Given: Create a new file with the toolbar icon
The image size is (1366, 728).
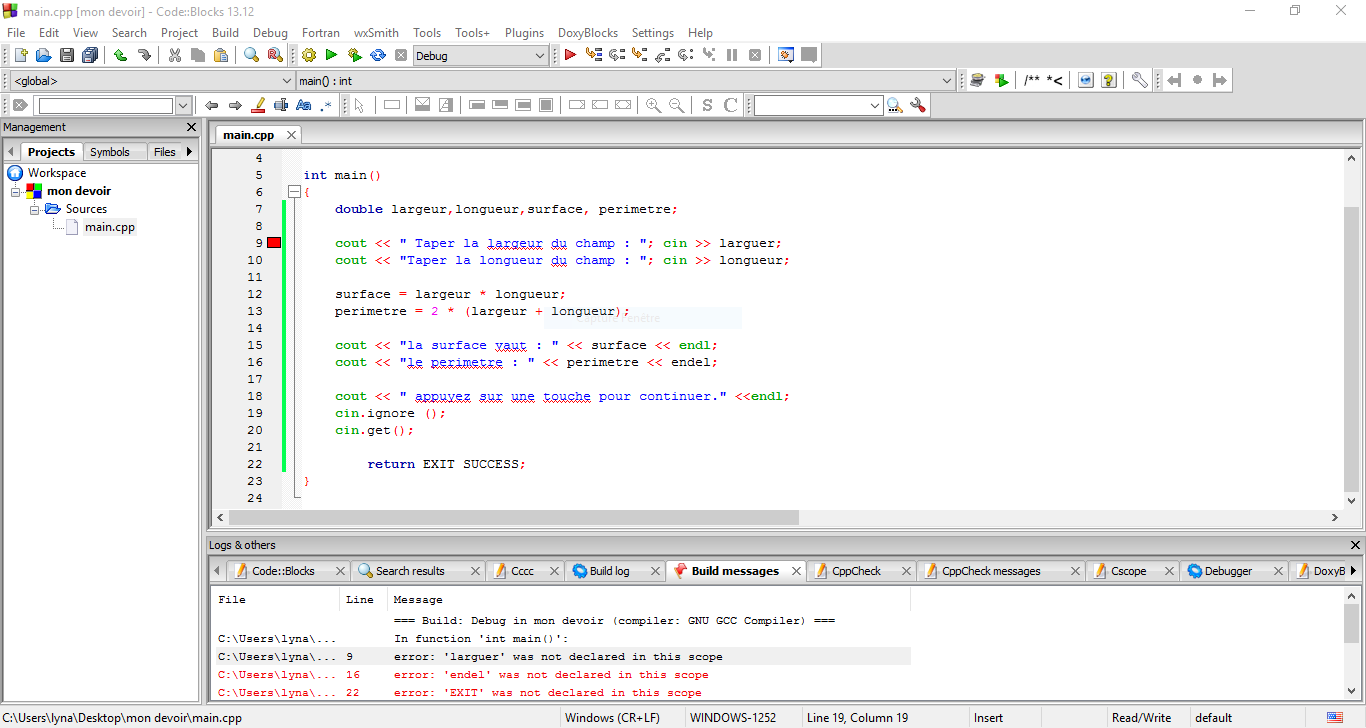Looking at the screenshot, I should (20, 56).
